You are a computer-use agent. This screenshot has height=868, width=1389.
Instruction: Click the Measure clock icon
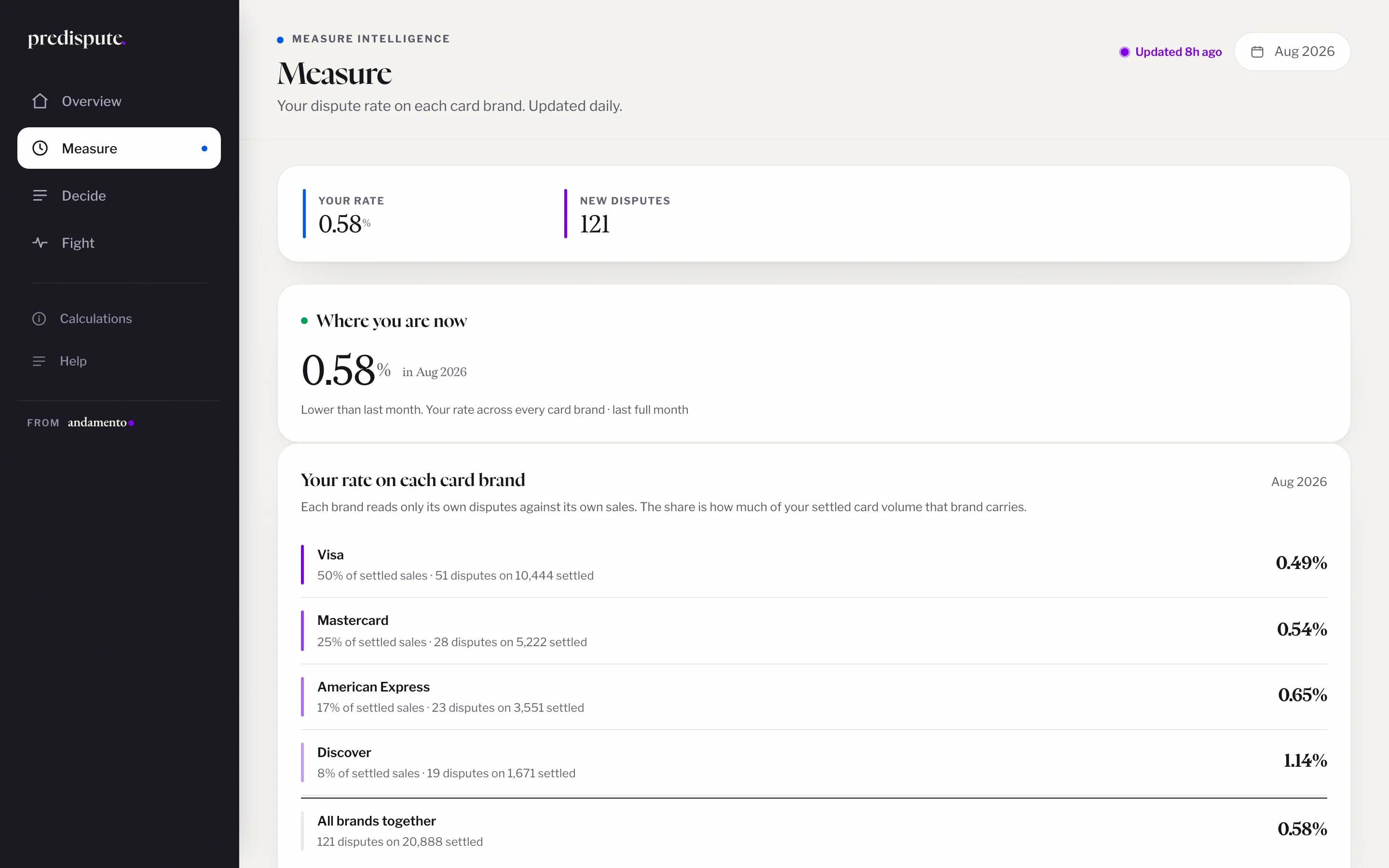tap(40, 148)
